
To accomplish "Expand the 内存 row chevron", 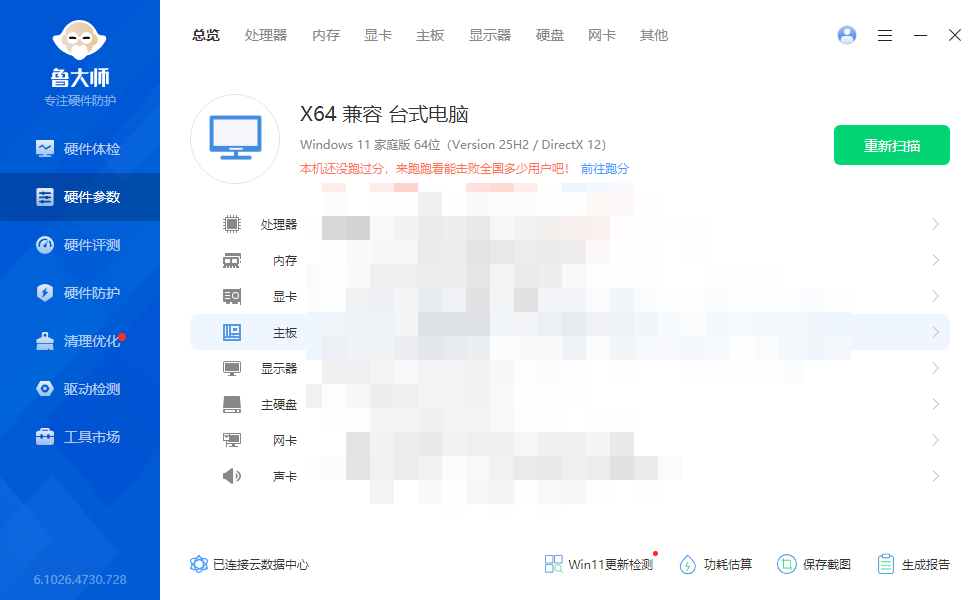I will click(936, 260).
